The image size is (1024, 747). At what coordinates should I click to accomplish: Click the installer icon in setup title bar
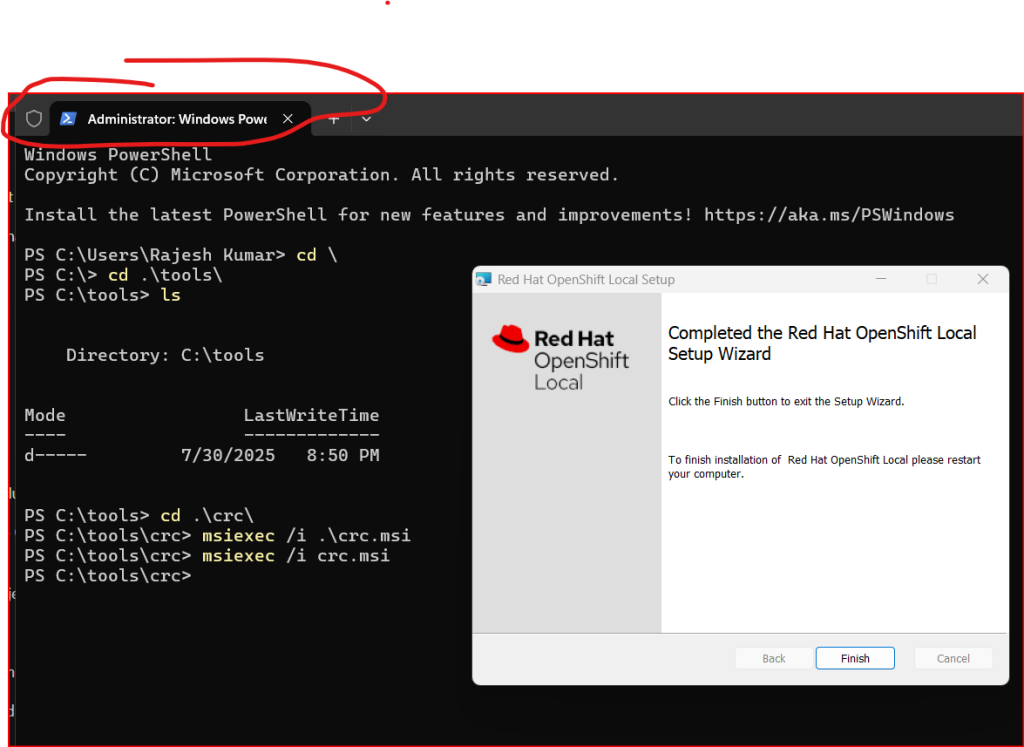tap(484, 280)
